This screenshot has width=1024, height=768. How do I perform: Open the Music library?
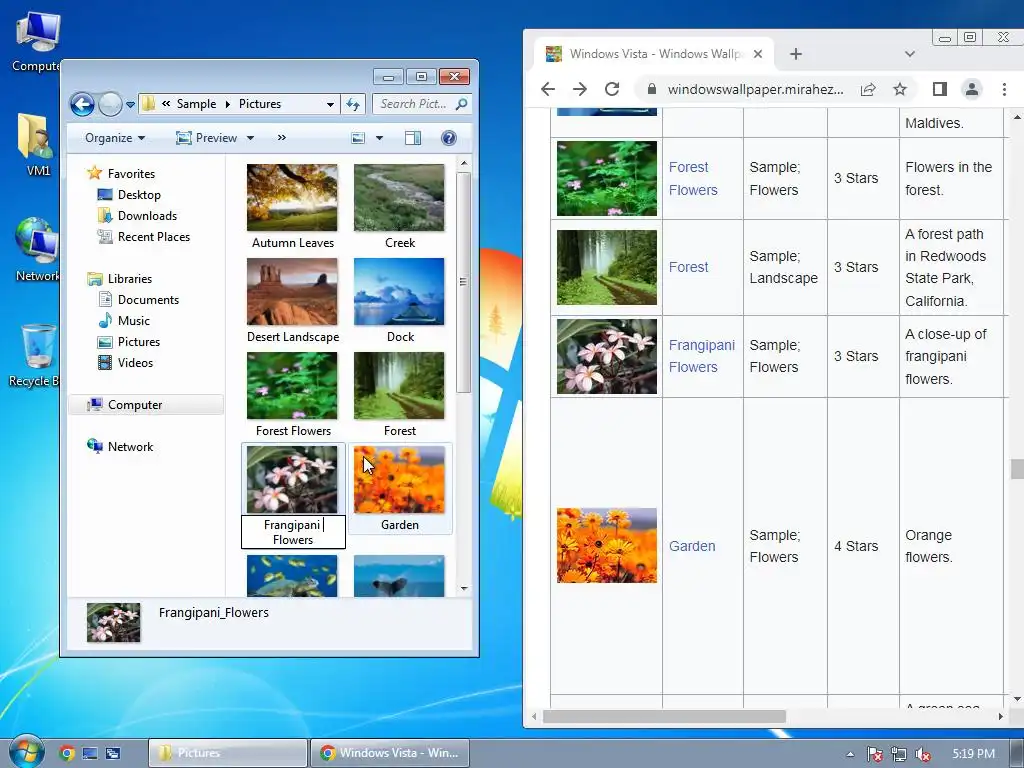(x=133, y=321)
